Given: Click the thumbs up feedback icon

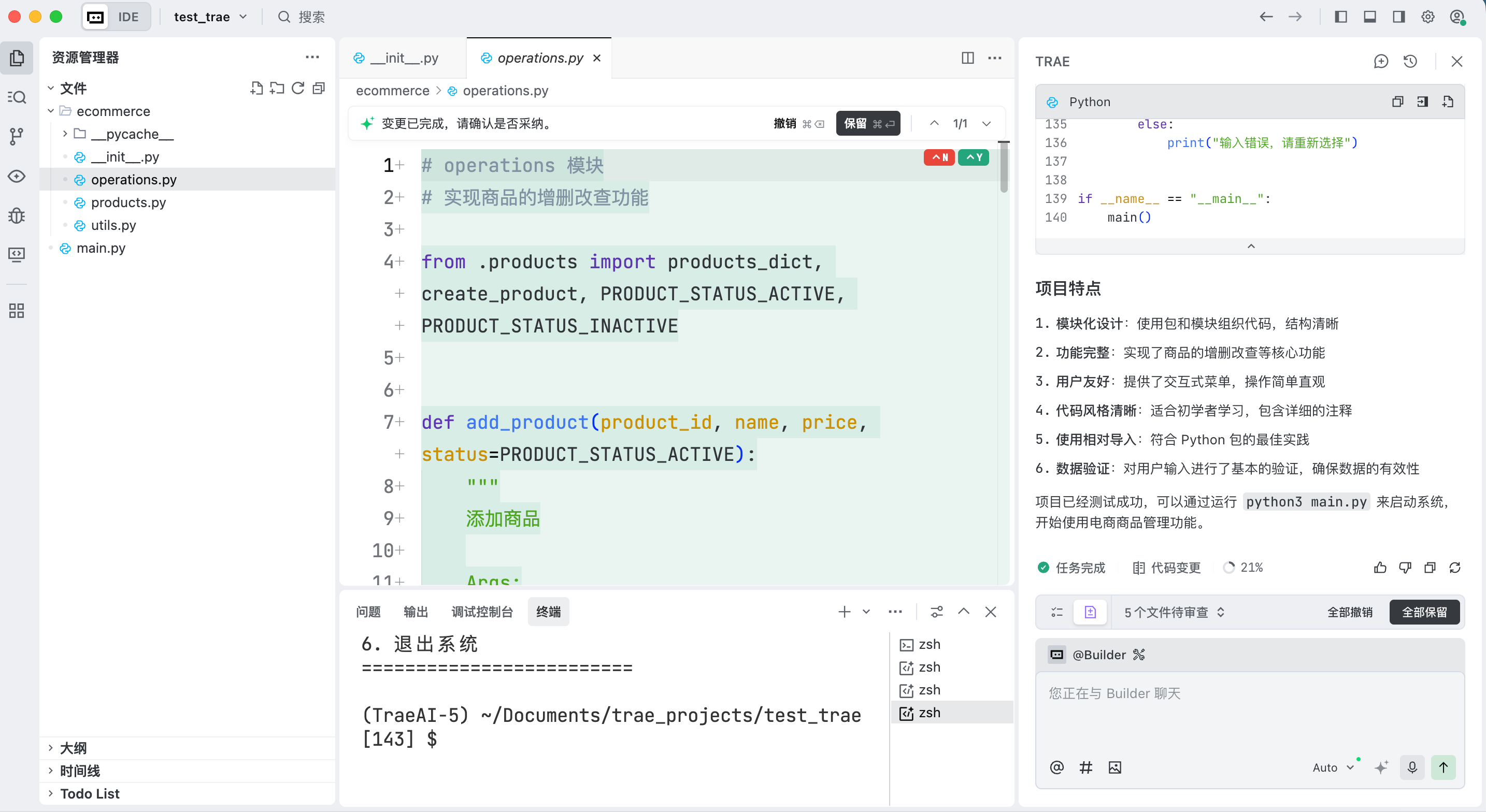Looking at the screenshot, I should pos(1380,568).
